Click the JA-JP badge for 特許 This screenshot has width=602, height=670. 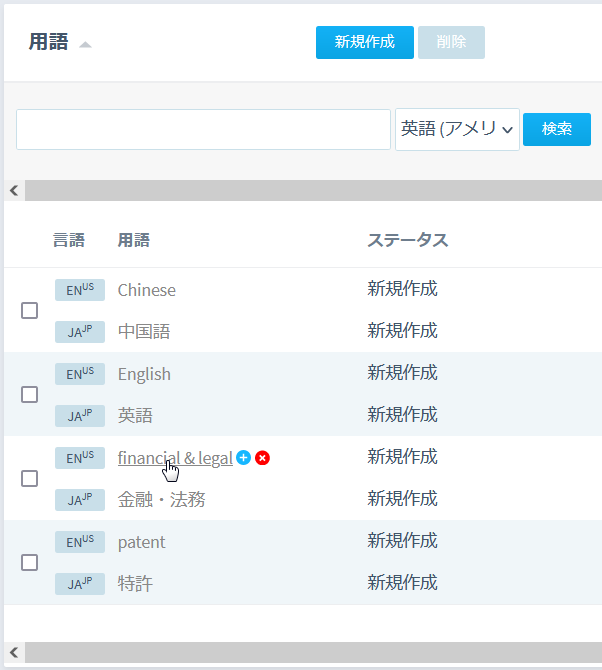click(80, 583)
